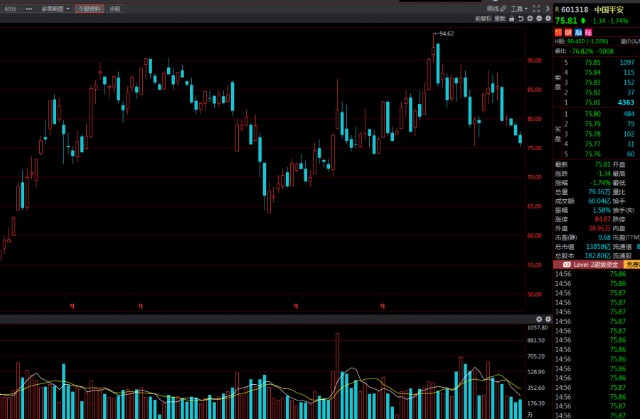Screen dimensions: 640x419
Task: Click the pen icon next to 画线
Action: [x=505, y=8]
